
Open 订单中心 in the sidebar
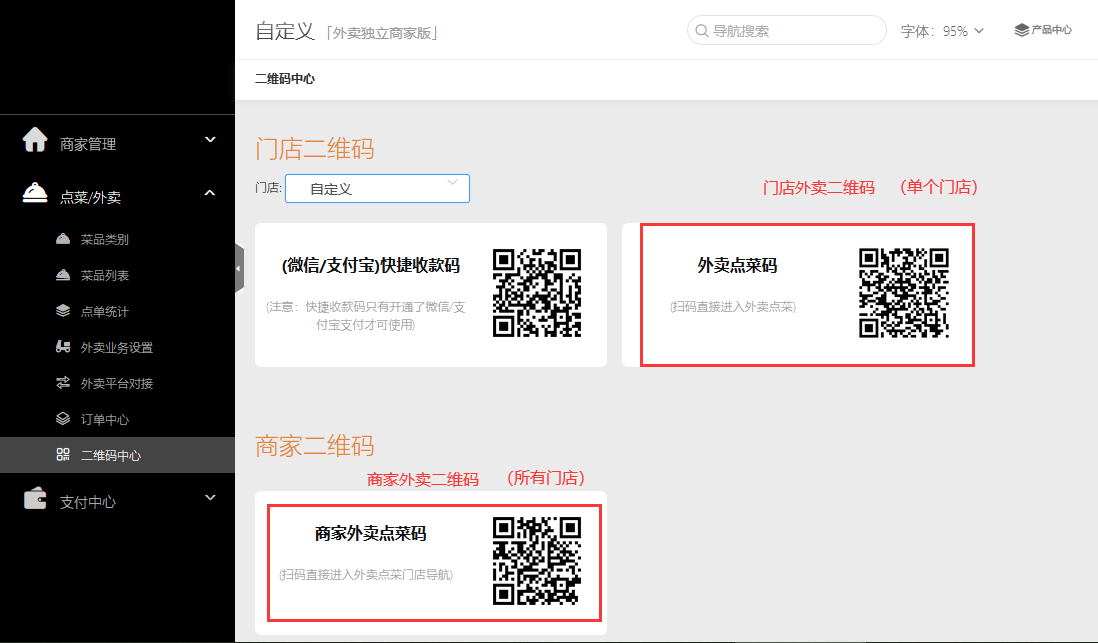[x=105, y=419]
